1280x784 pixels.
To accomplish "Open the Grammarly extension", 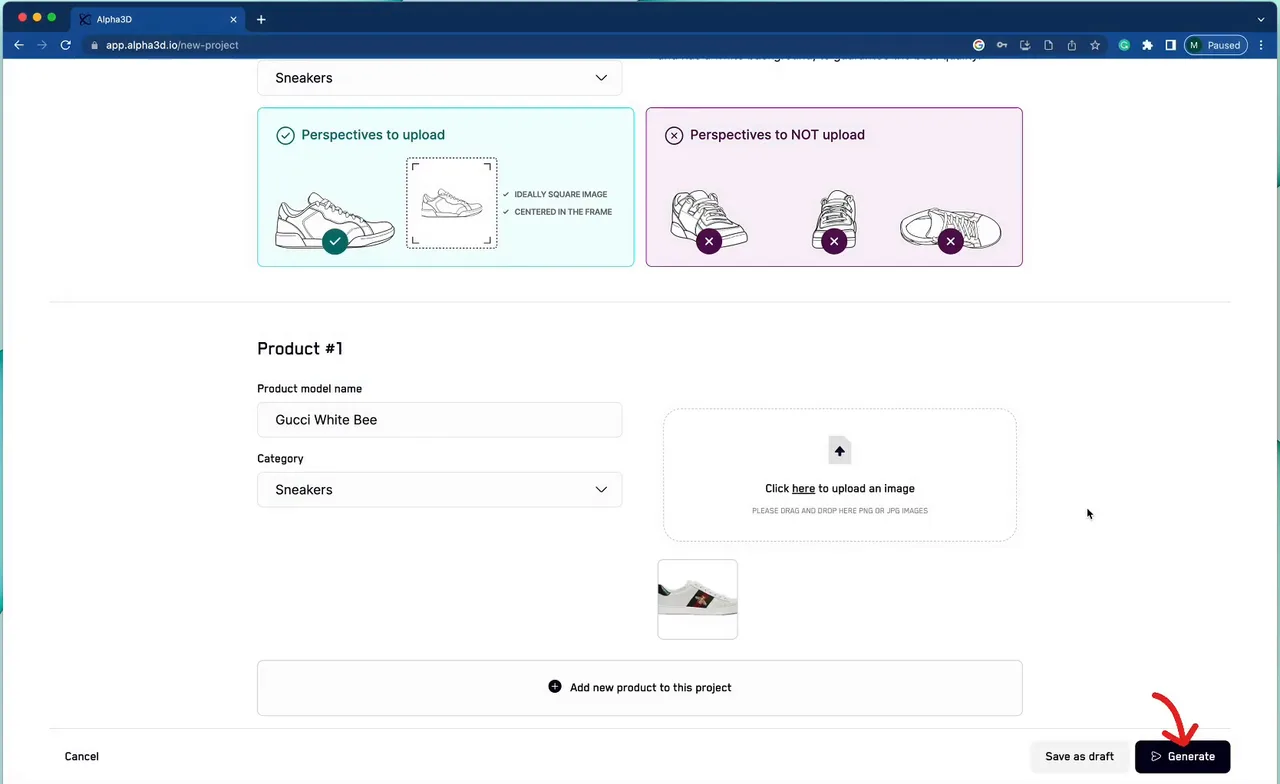I will pos(1124,45).
